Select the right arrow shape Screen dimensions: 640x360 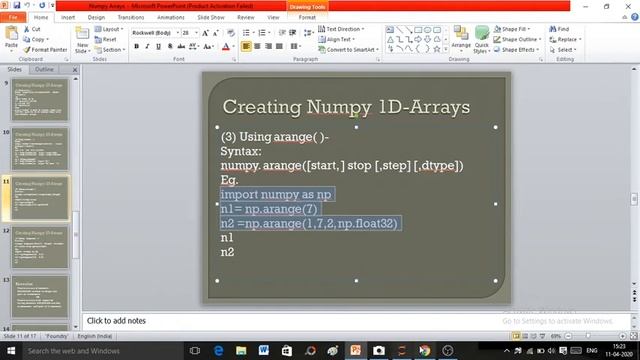coord(418,40)
